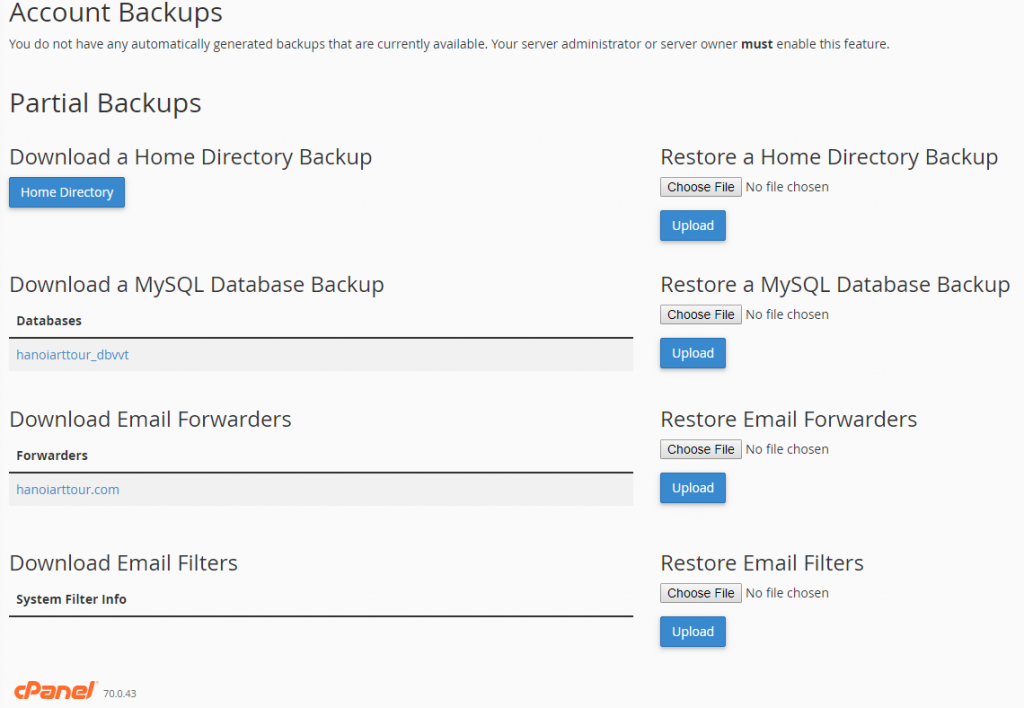This screenshot has height=708, width=1024.
Task: Choose File for Email Filters restore
Action: point(701,593)
